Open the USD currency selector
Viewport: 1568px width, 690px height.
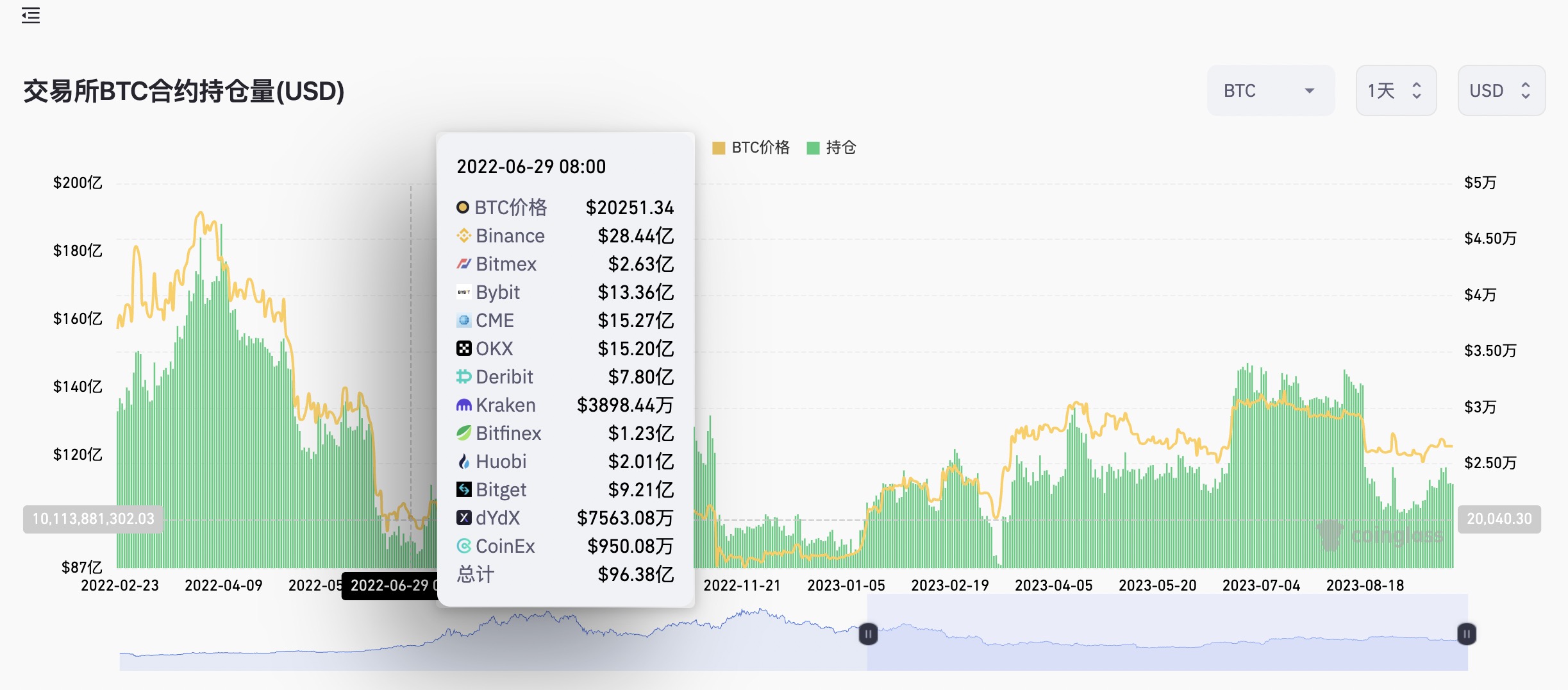pos(1501,91)
